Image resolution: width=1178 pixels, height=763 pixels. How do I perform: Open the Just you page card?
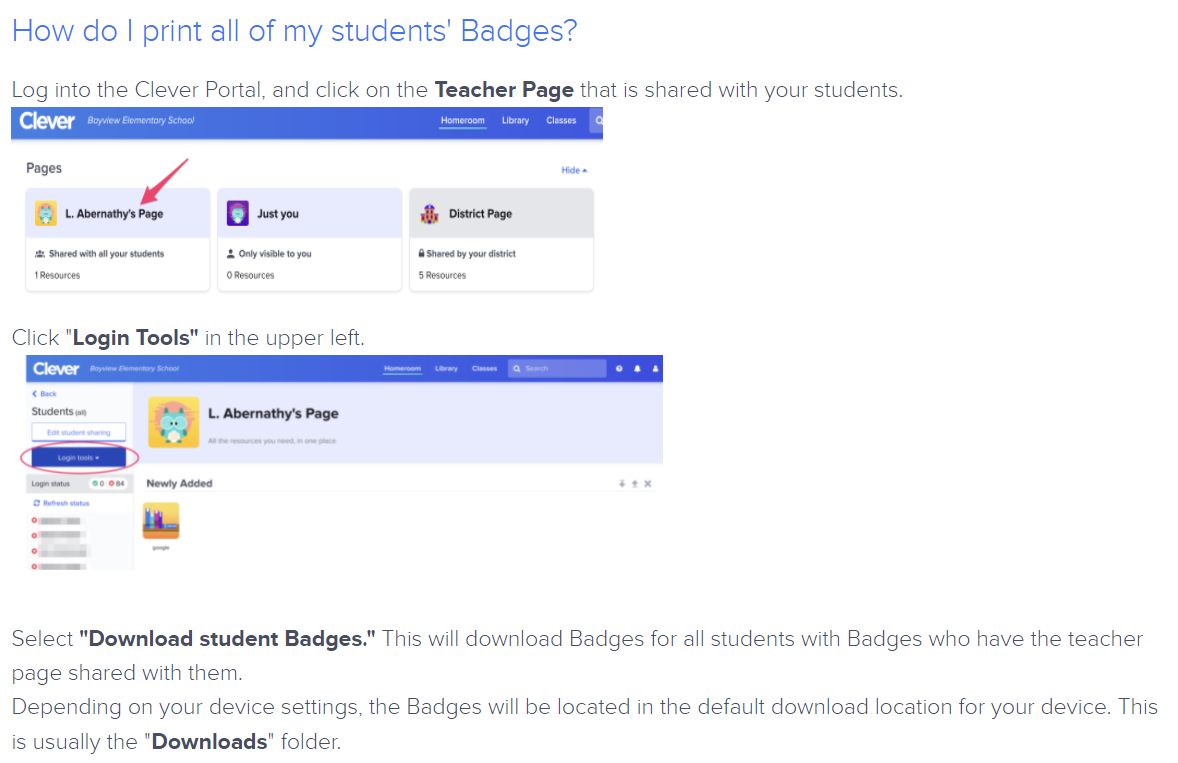click(x=310, y=239)
